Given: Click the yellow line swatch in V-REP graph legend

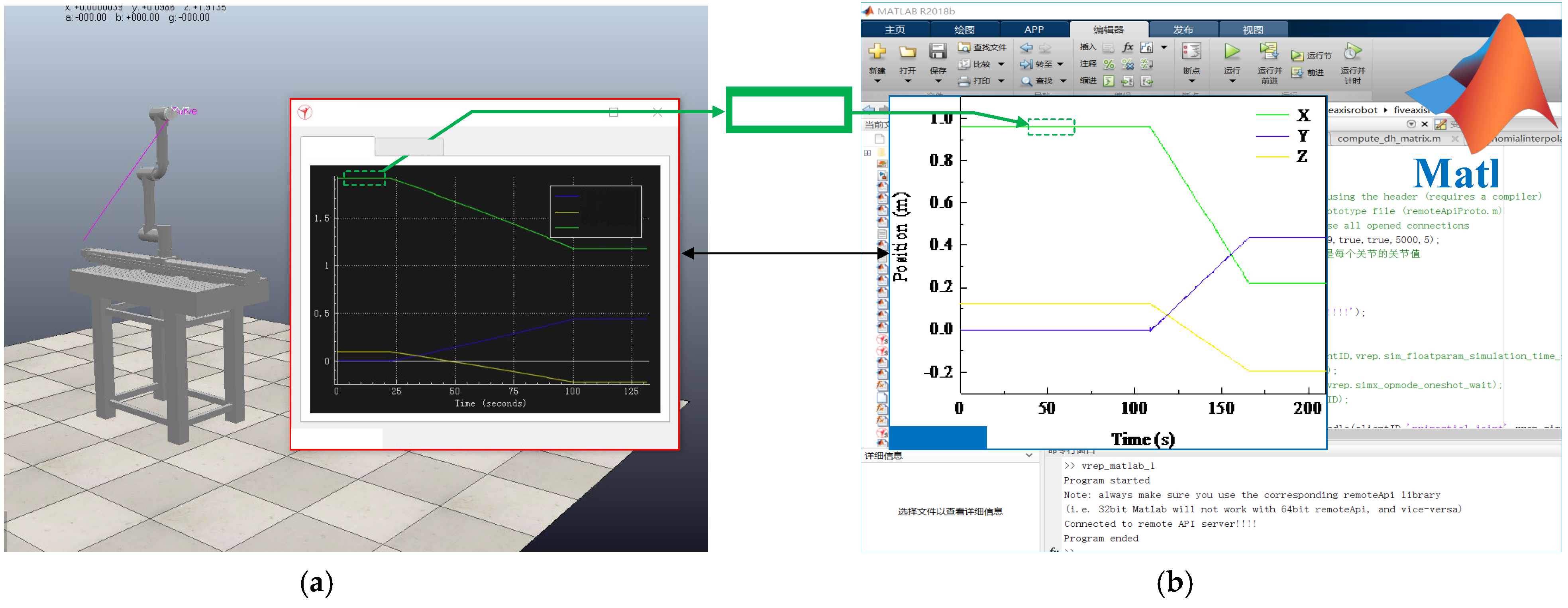Looking at the screenshot, I should [x=566, y=212].
